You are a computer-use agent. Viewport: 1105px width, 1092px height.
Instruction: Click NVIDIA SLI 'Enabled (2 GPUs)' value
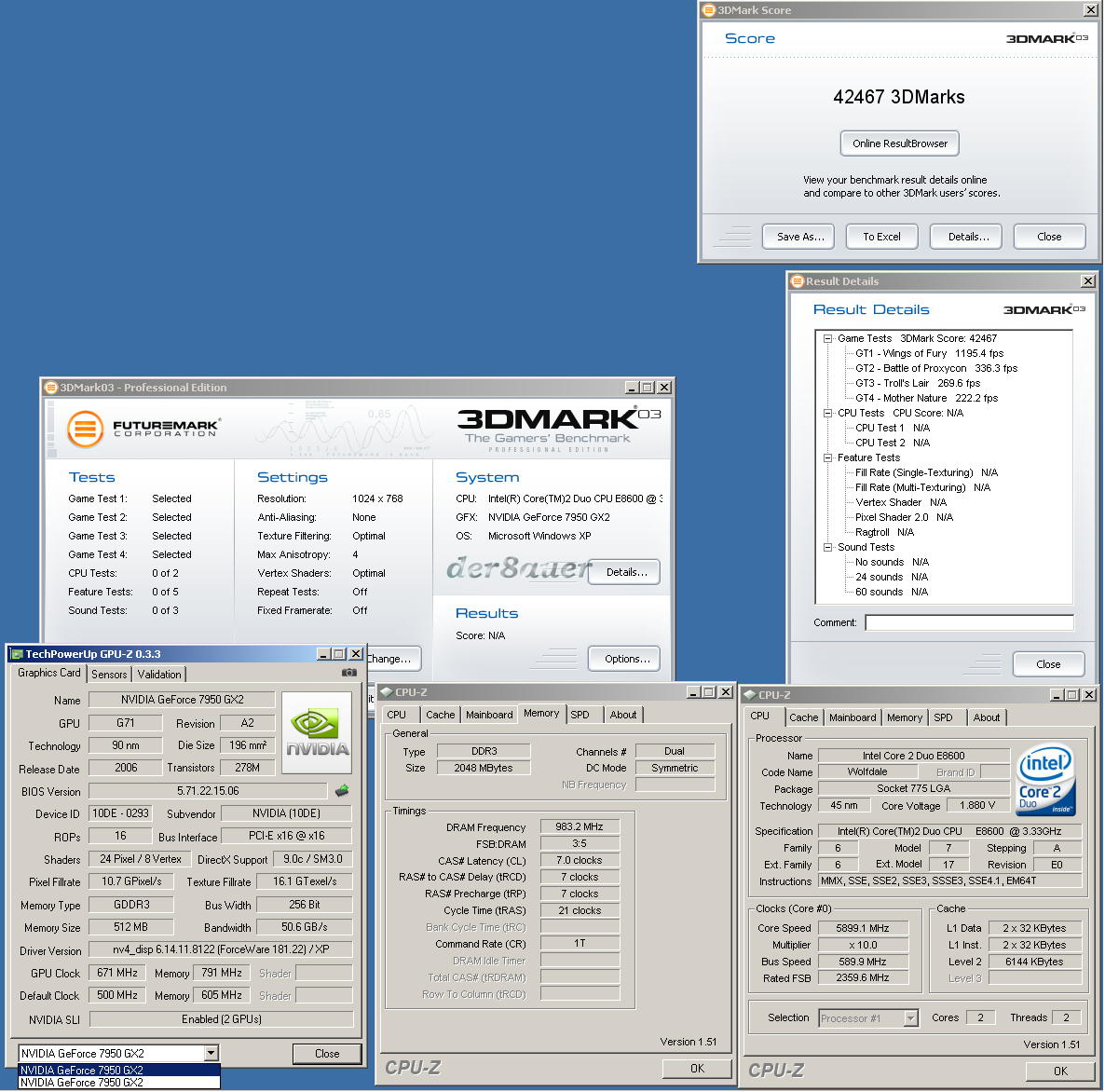coord(222,1019)
